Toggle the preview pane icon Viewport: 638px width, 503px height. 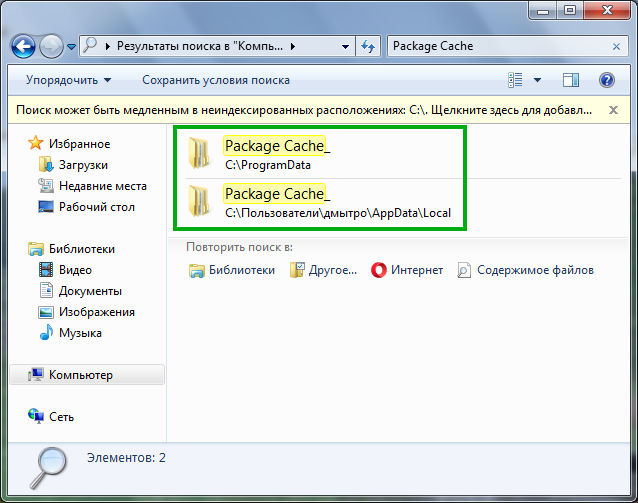(571, 80)
